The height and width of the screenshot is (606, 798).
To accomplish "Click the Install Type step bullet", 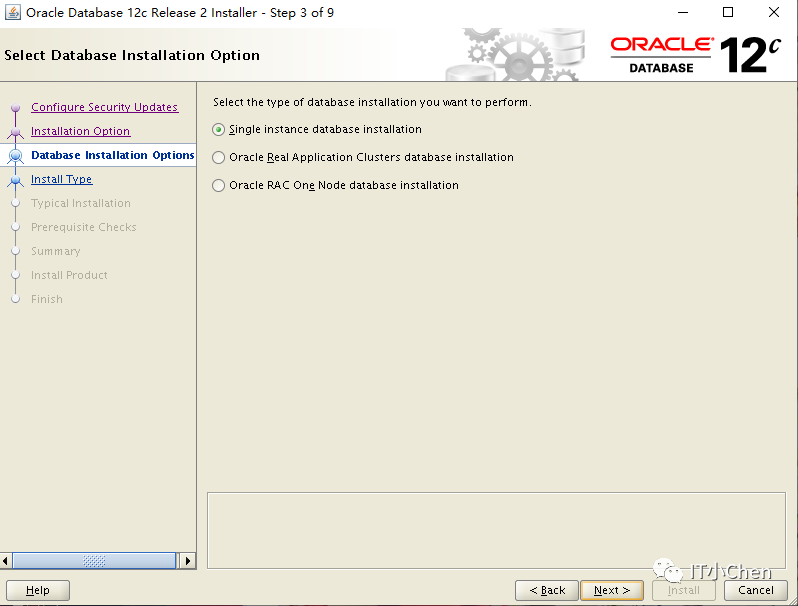I will tap(15, 180).
